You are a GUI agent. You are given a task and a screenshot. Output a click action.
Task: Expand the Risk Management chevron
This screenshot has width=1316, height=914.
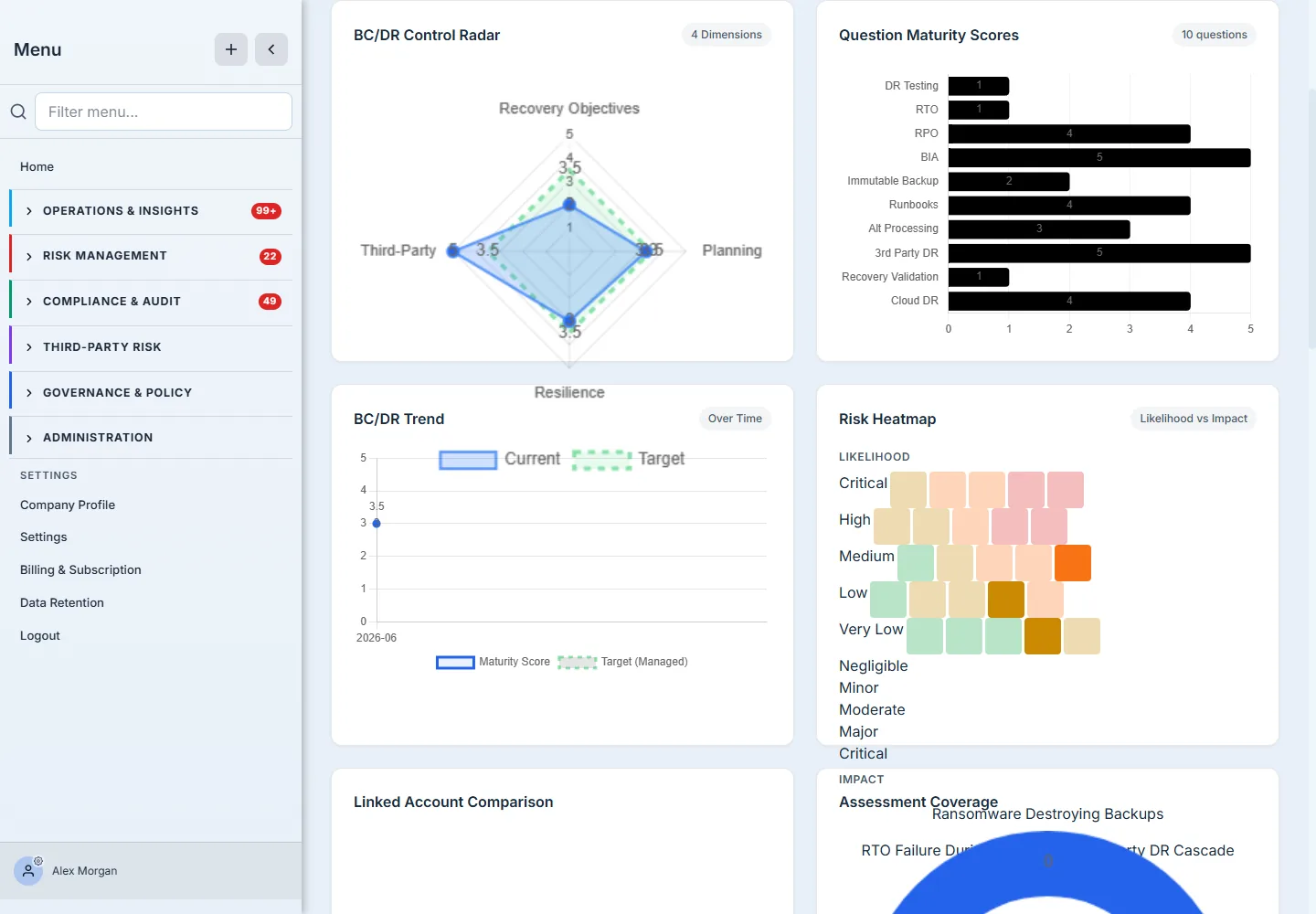[29, 256]
